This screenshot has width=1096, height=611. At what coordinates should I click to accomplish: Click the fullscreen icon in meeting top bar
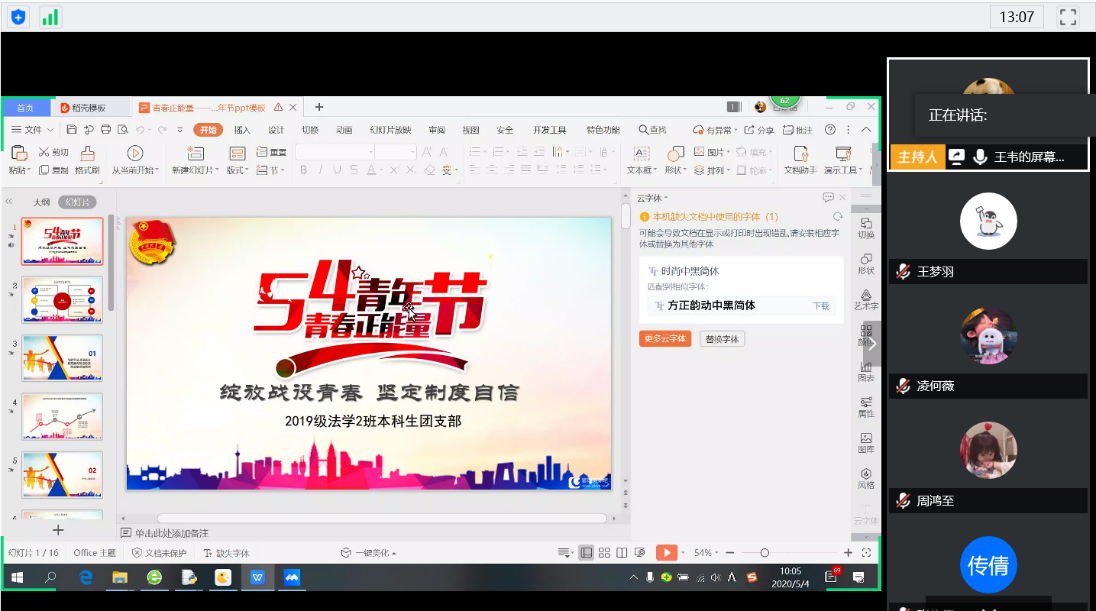click(1067, 16)
